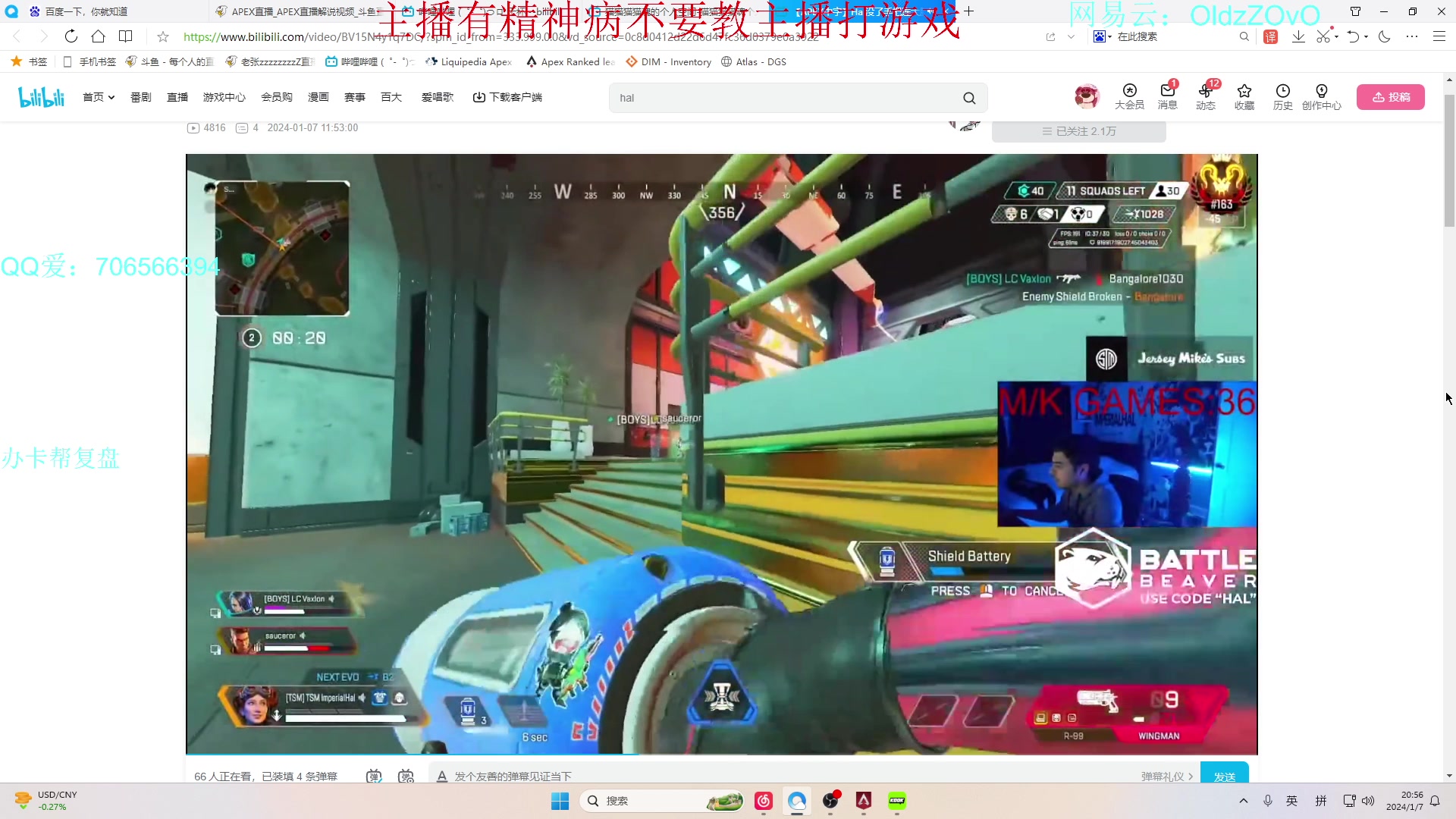1456x819 pixels.
Task: Open the reading mode book icon
Action: click(126, 36)
